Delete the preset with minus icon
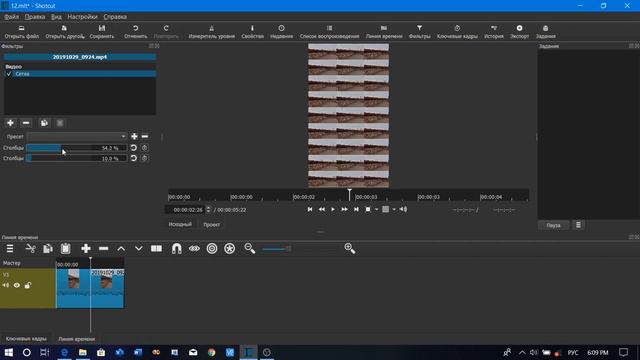This screenshot has height=360, width=640. (145, 136)
